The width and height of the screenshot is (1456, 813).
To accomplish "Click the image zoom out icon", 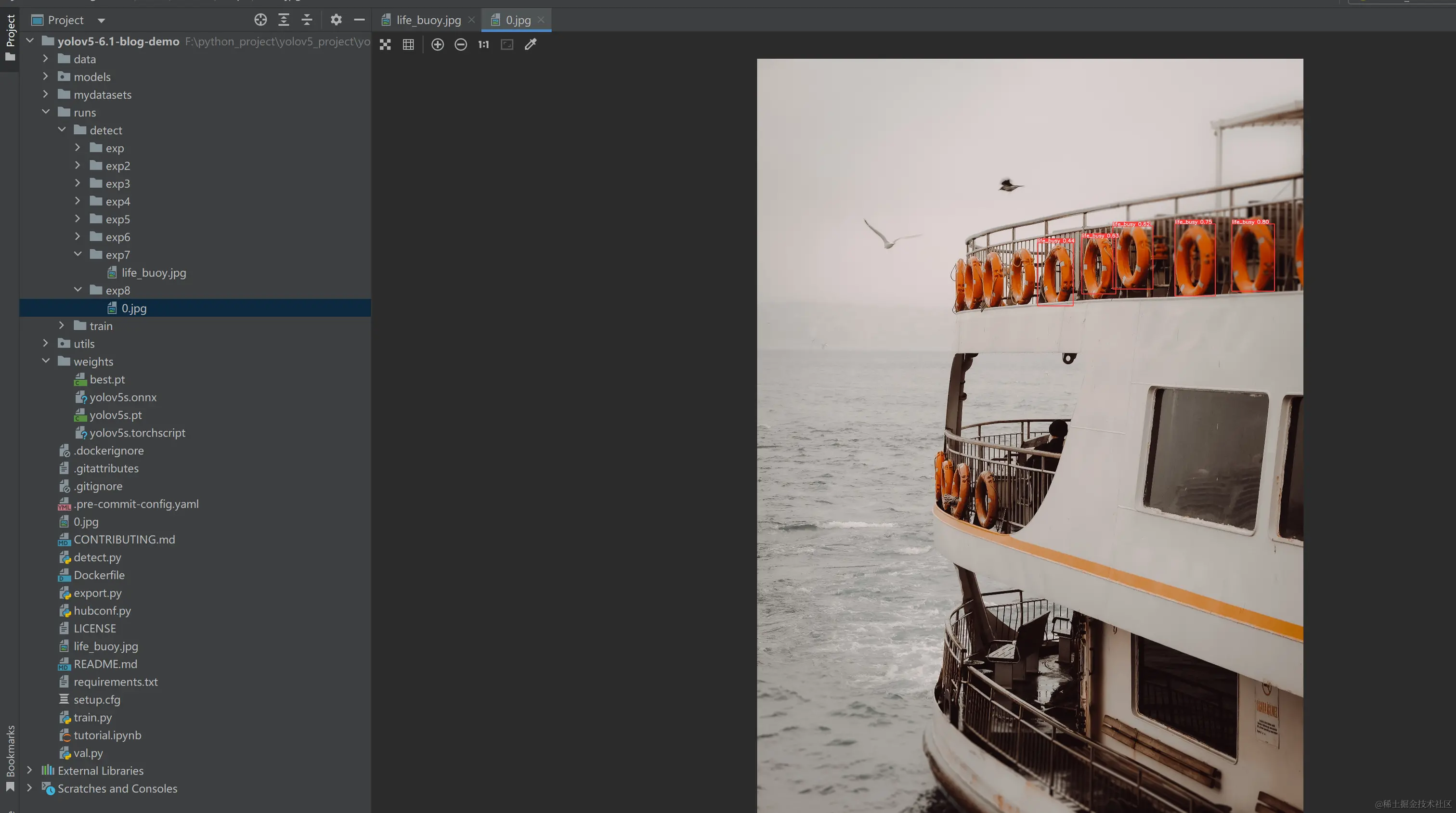I will [461, 45].
